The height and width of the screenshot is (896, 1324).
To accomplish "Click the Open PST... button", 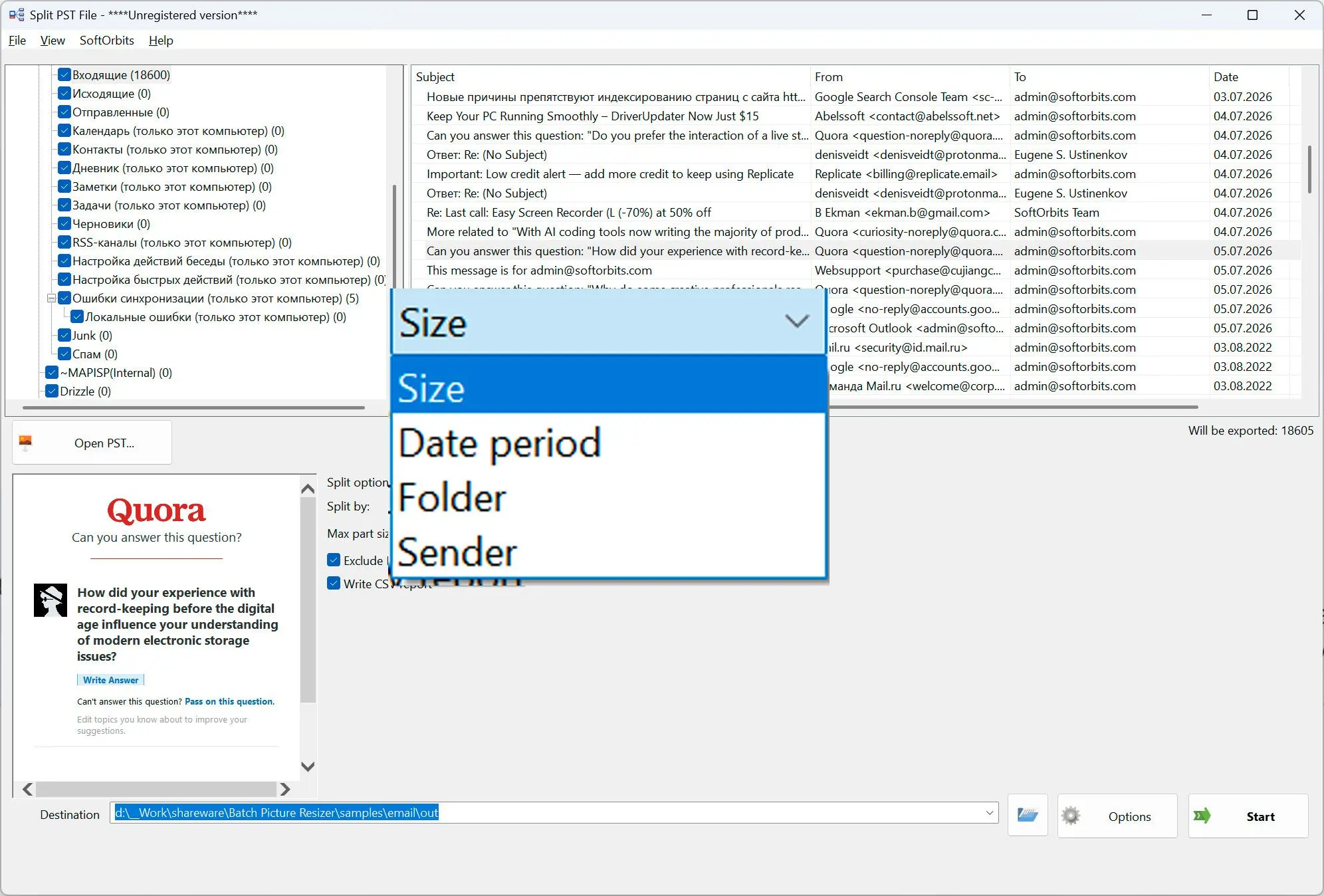I will tap(92, 443).
